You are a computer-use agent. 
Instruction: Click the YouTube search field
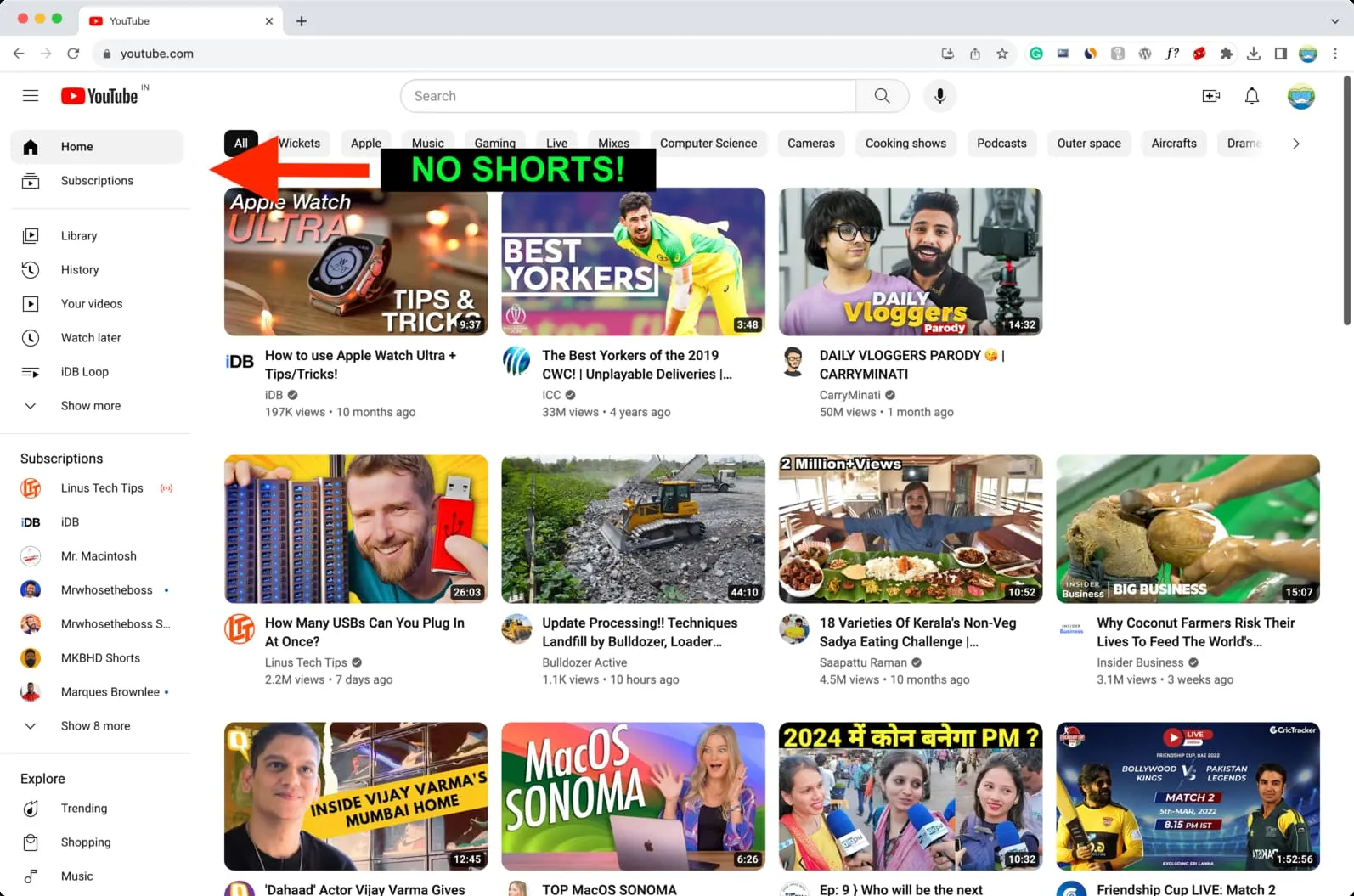[x=629, y=96]
